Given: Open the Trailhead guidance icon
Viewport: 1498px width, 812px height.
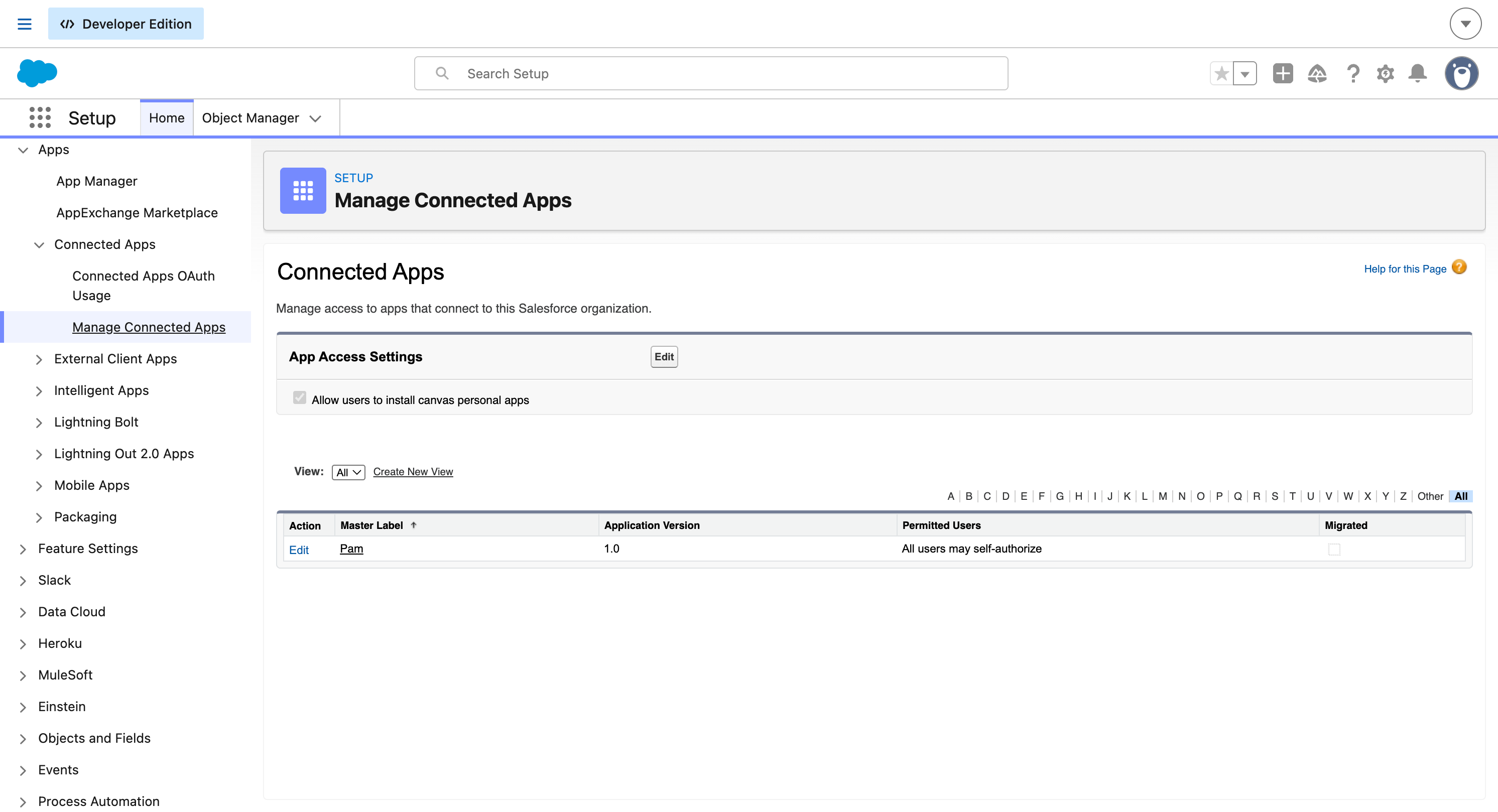Looking at the screenshot, I should pos(1317,74).
